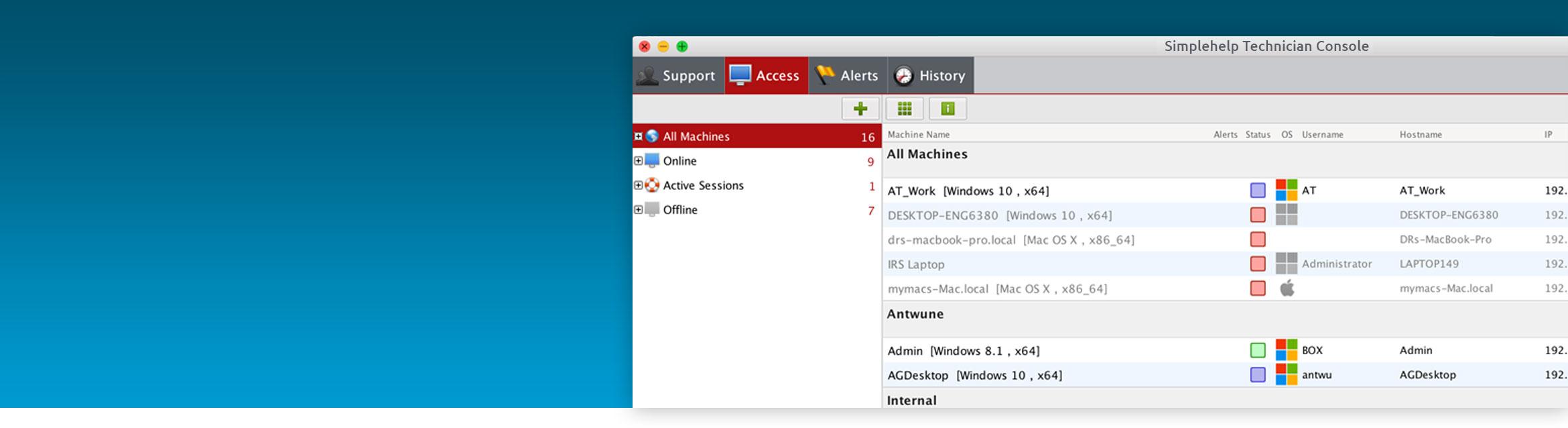Click the Alerts tab flag icon
Viewport: 1568px width, 428px height.
click(825, 75)
